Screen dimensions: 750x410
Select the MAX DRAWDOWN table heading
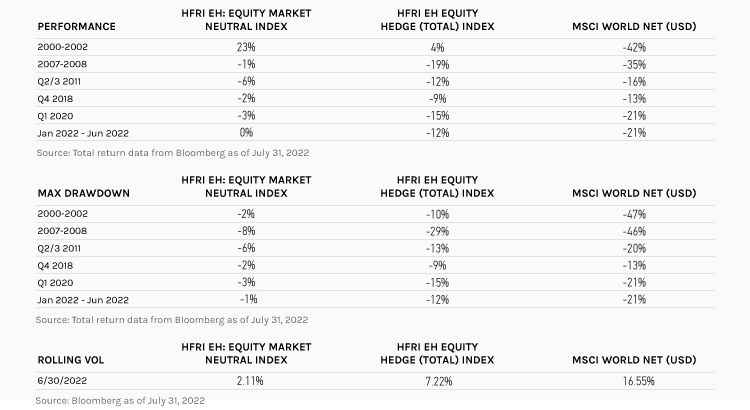[x=80, y=192]
